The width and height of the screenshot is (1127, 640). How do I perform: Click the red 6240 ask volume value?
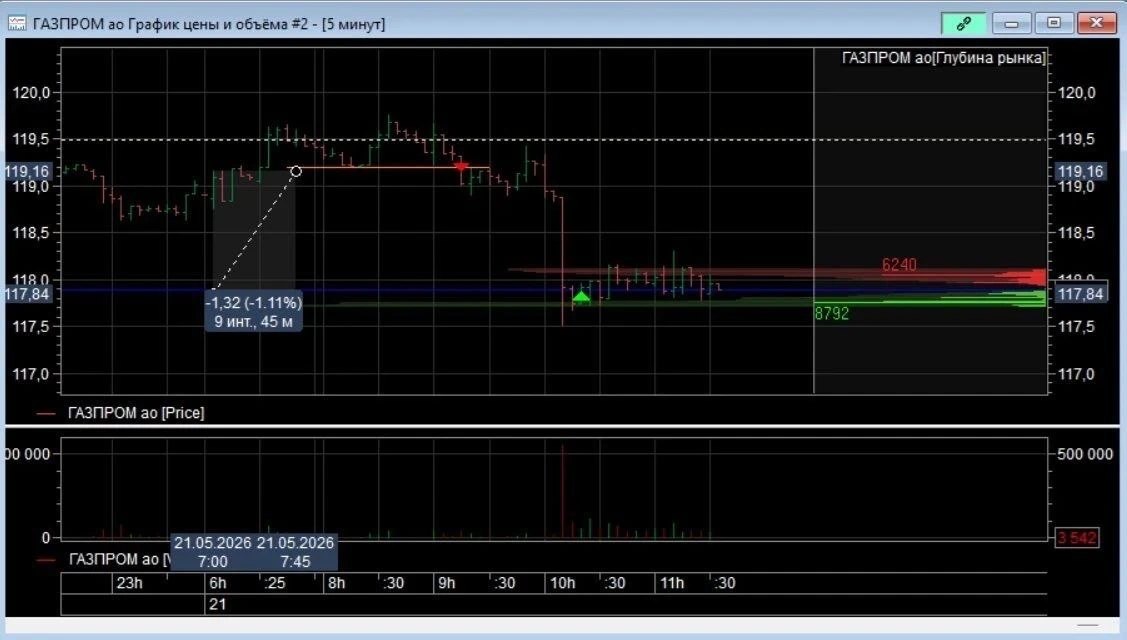point(899,265)
